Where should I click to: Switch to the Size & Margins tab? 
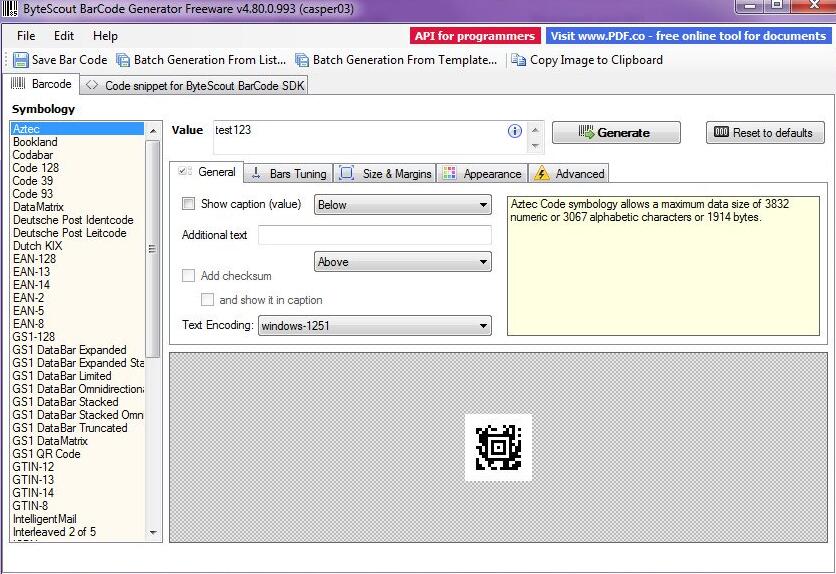point(385,173)
